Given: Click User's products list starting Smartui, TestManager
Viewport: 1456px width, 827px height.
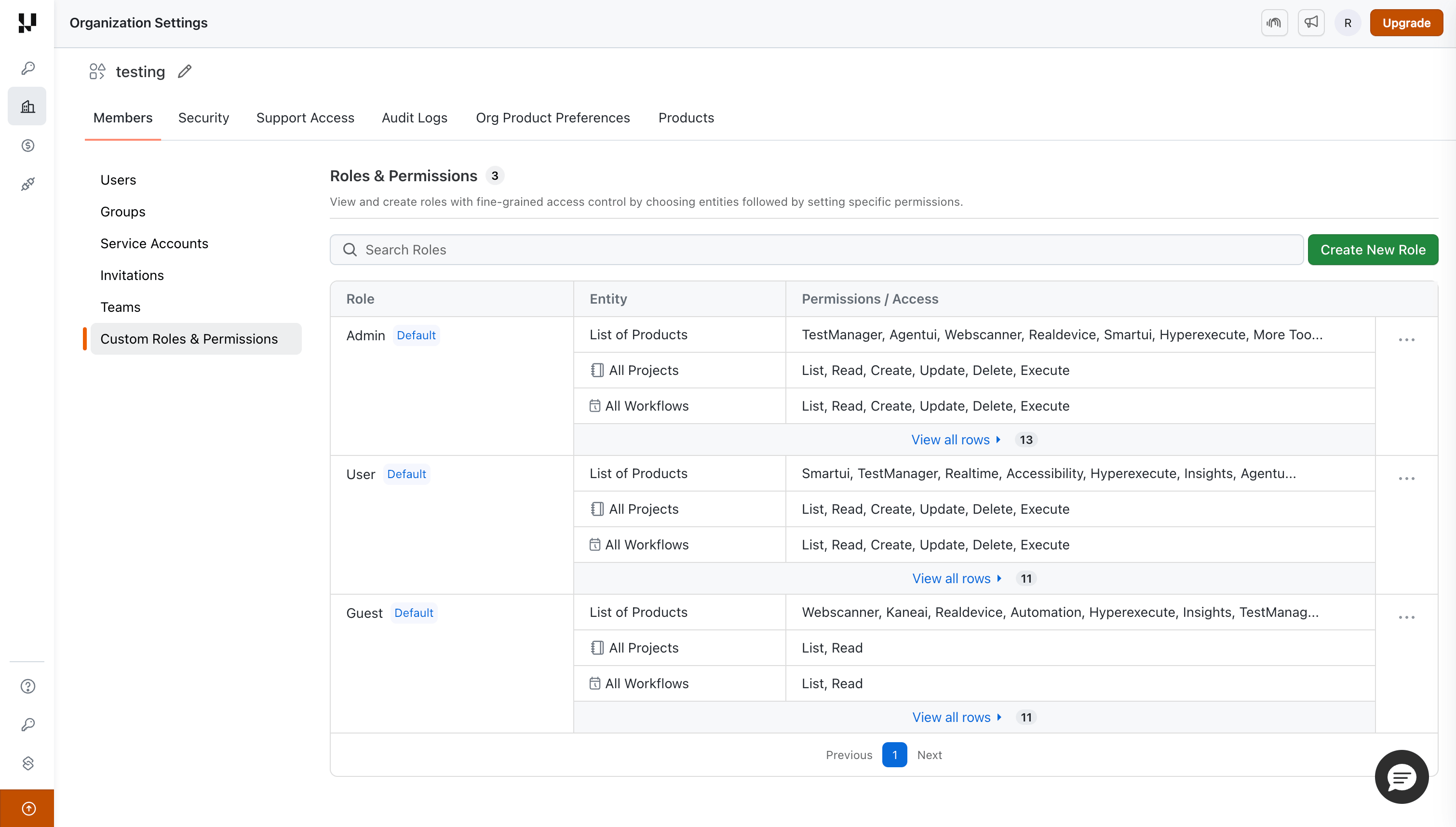Looking at the screenshot, I should point(1049,474).
